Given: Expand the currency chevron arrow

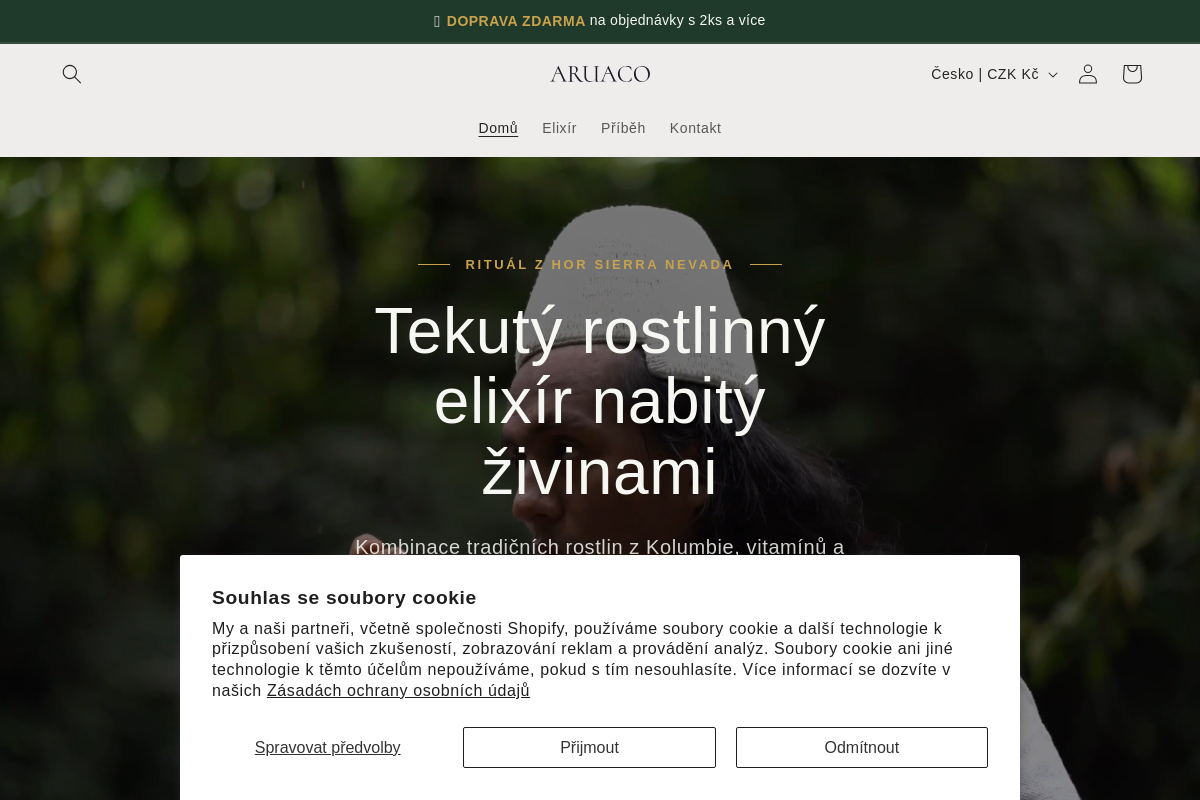Looking at the screenshot, I should click(x=1052, y=74).
